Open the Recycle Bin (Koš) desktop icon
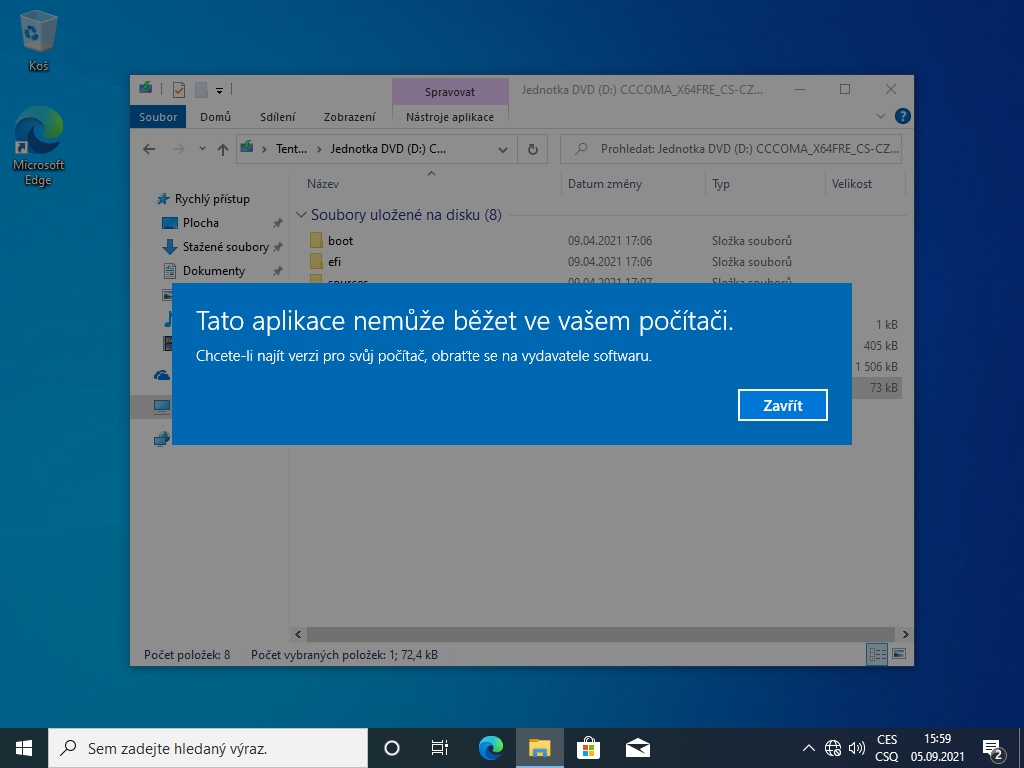The image size is (1024, 768). (38, 40)
